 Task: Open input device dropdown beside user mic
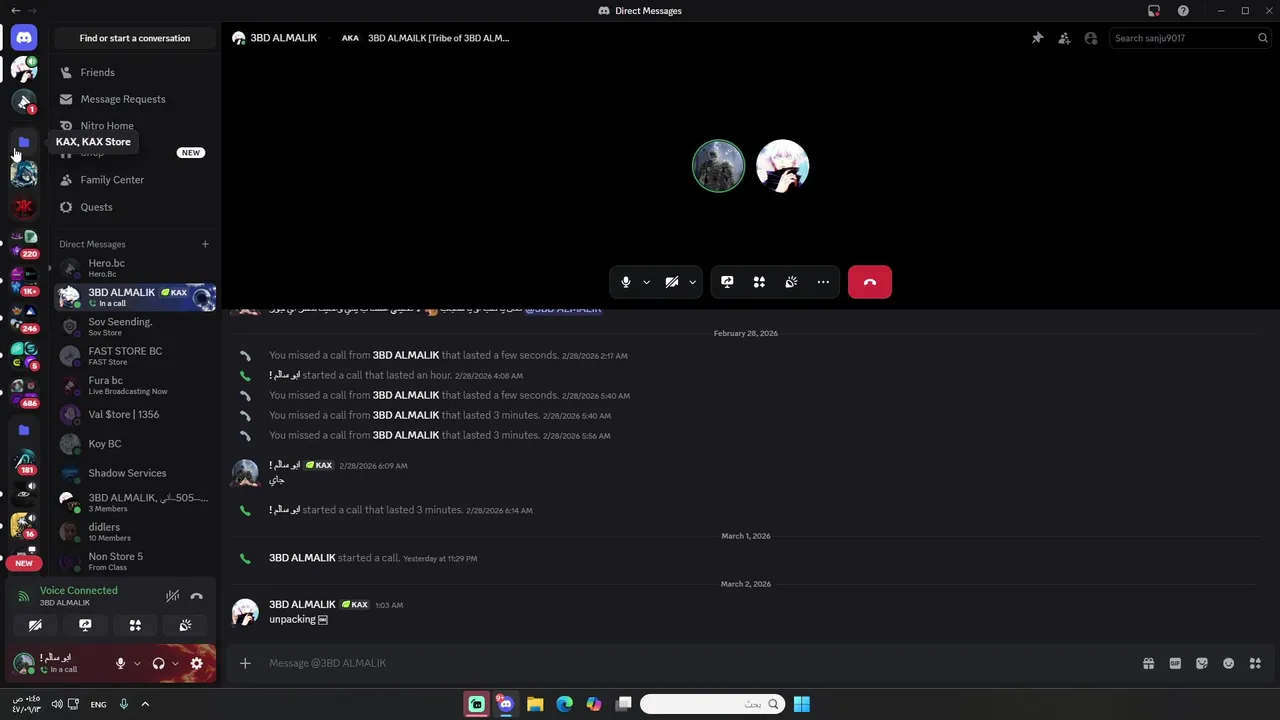coord(137,663)
